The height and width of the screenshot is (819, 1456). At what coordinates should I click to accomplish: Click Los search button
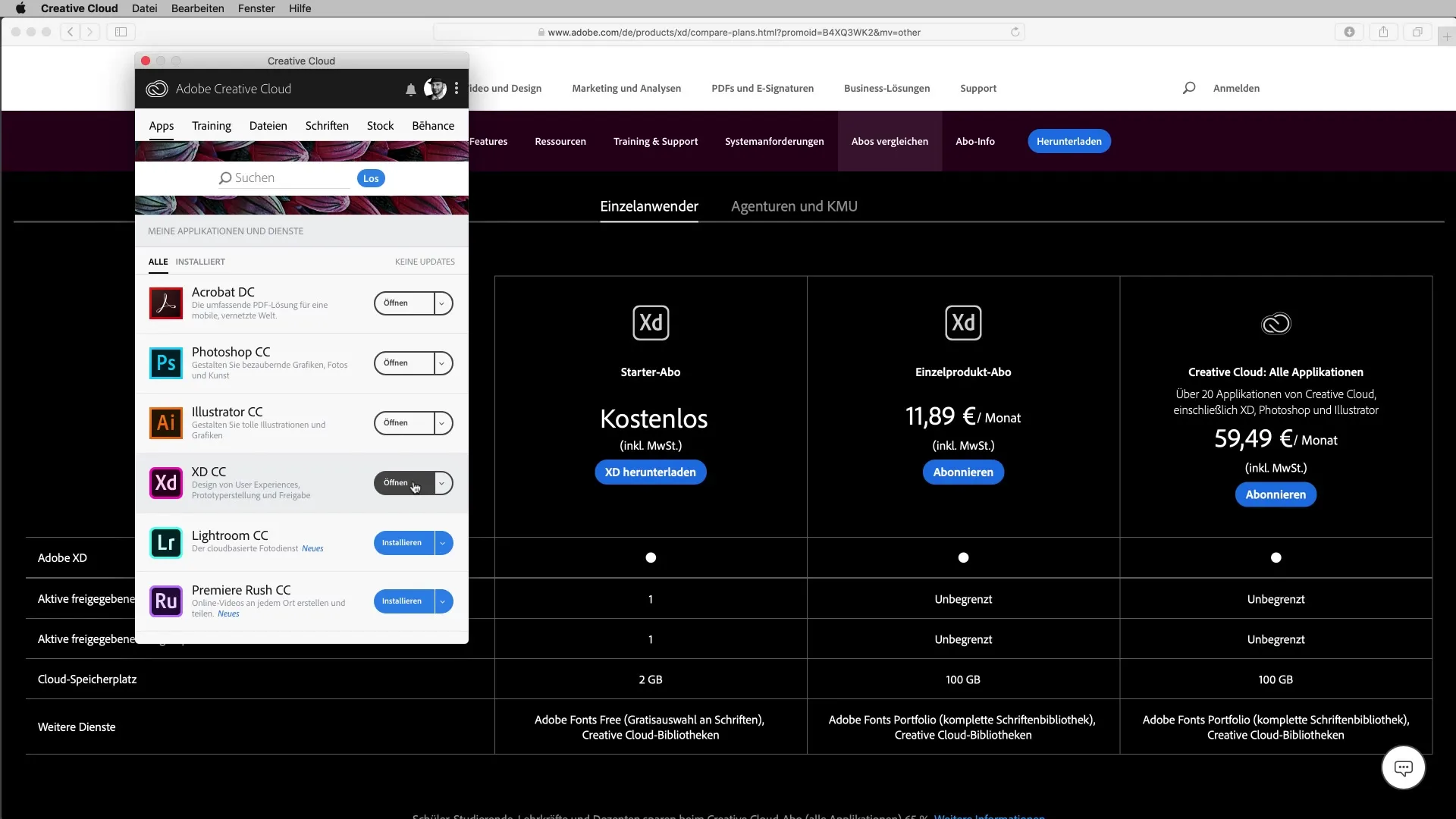tap(371, 178)
